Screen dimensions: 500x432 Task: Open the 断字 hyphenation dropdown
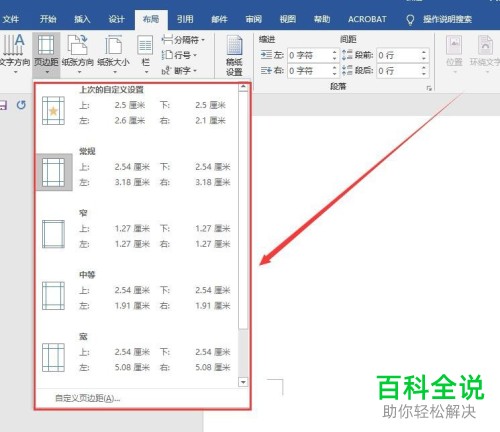click(x=179, y=71)
